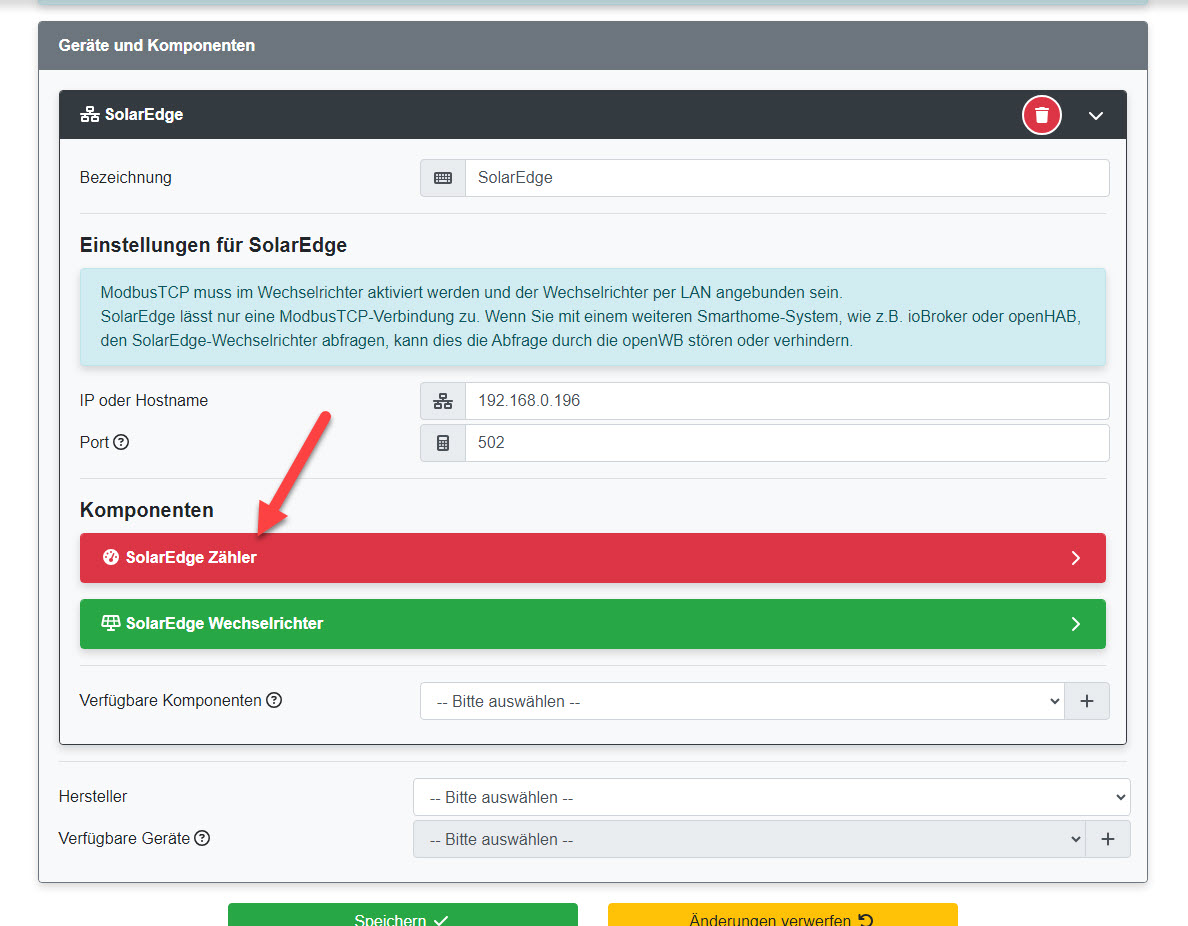Image resolution: width=1188 pixels, height=926 pixels.
Task: Add selected component with plus button
Action: click(x=1086, y=702)
